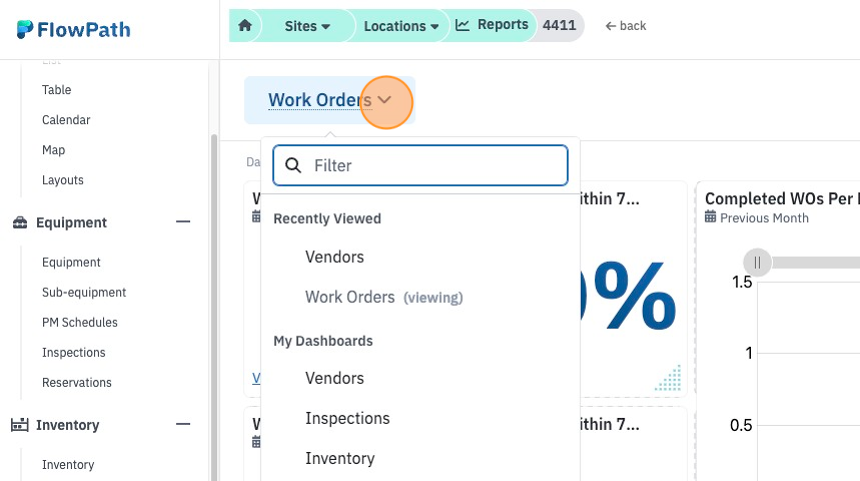Click the FlowPath logo

pos(73,30)
